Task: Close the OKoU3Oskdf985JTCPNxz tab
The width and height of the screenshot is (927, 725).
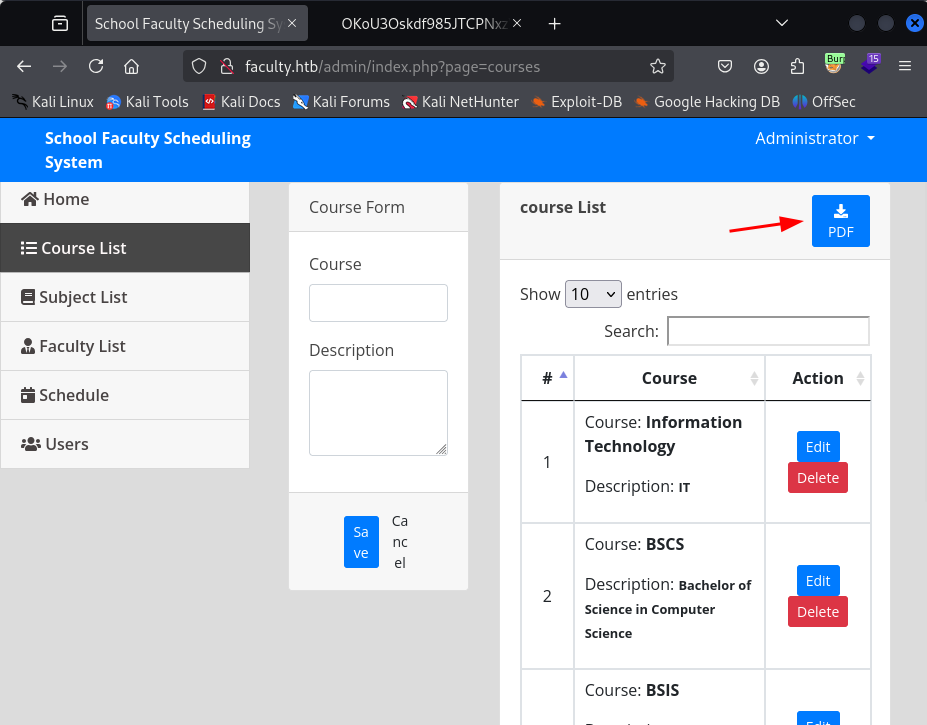Action: 517,24
